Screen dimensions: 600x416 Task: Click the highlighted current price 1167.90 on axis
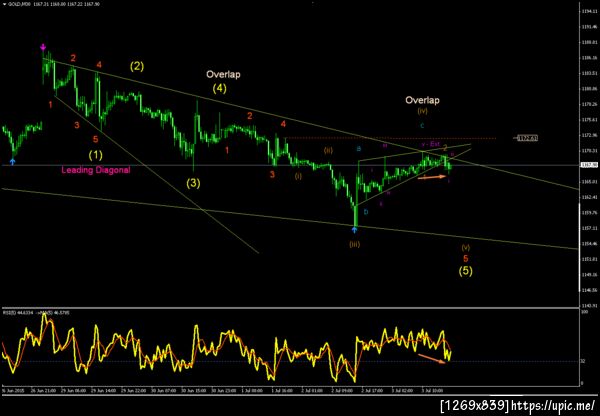point(590,165)
